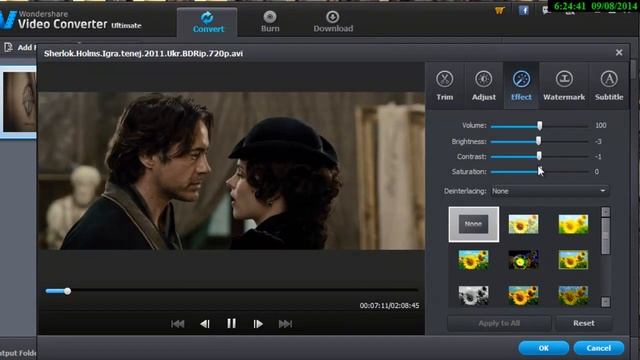This screenshot has width=640, height=360.
Task: Click the Saturation slider track
Action: coord(539,172)
